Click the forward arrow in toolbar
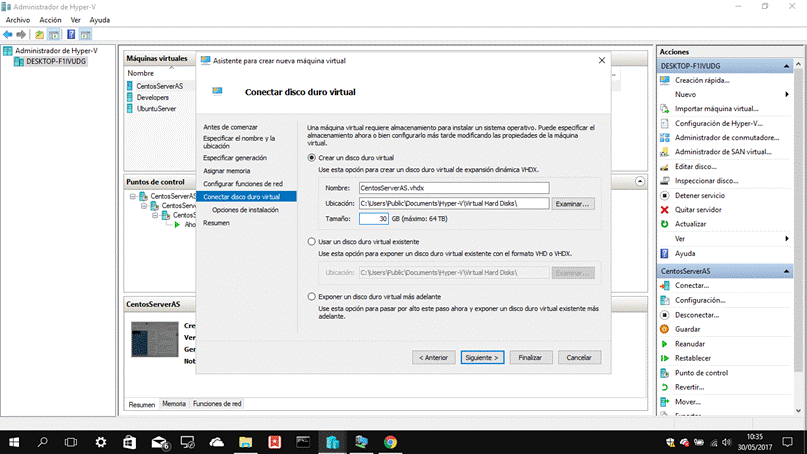The height and width of the screenshot is (454, 807). click(x=21, y=34)
